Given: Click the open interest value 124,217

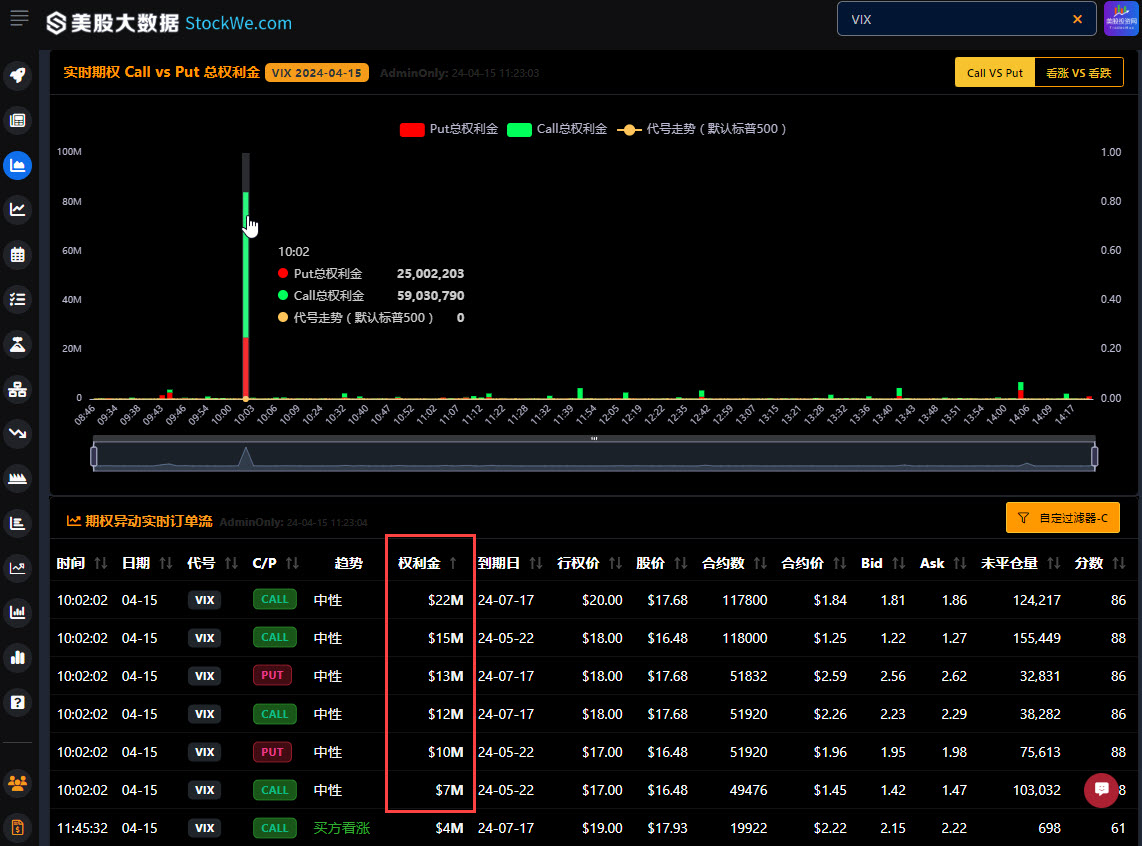Looking at the screenshot, I should pos(1036,600).
